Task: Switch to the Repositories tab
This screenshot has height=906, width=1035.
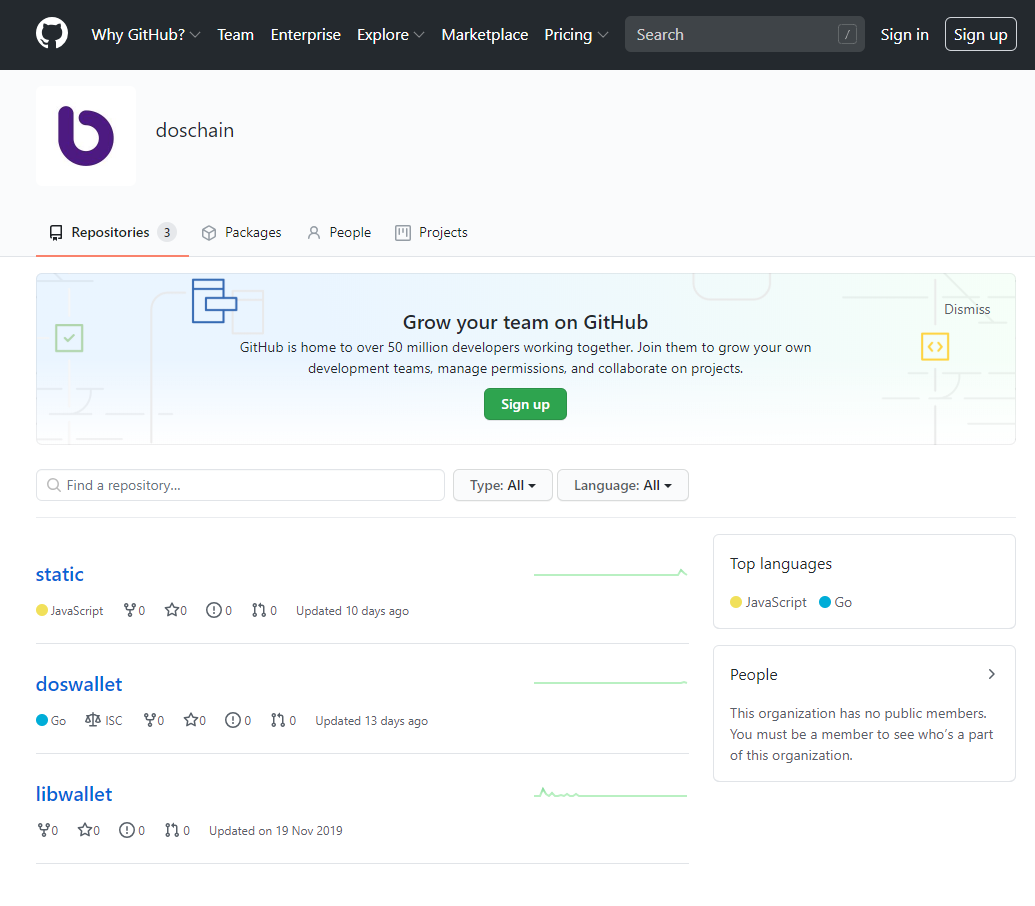Action: coord(112,232)
